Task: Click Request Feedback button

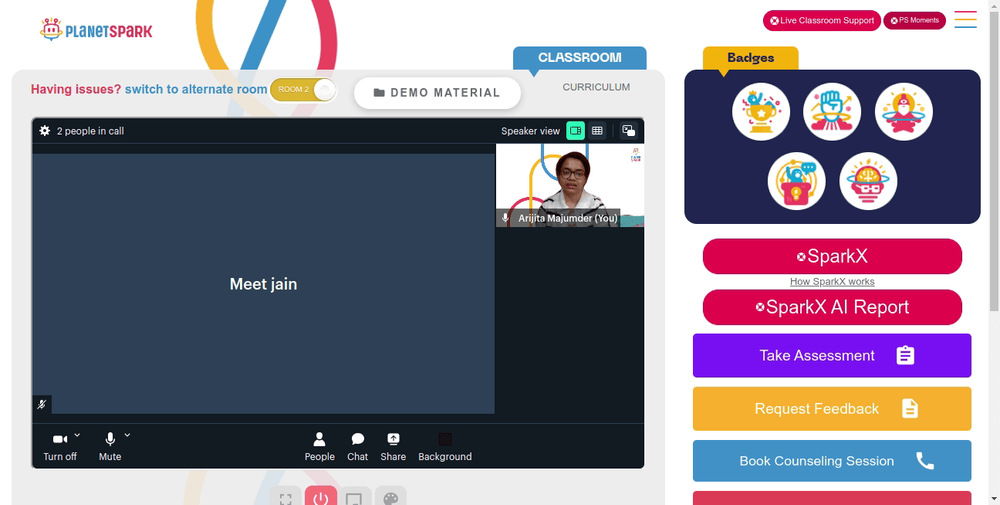Action: pos(832,409)
